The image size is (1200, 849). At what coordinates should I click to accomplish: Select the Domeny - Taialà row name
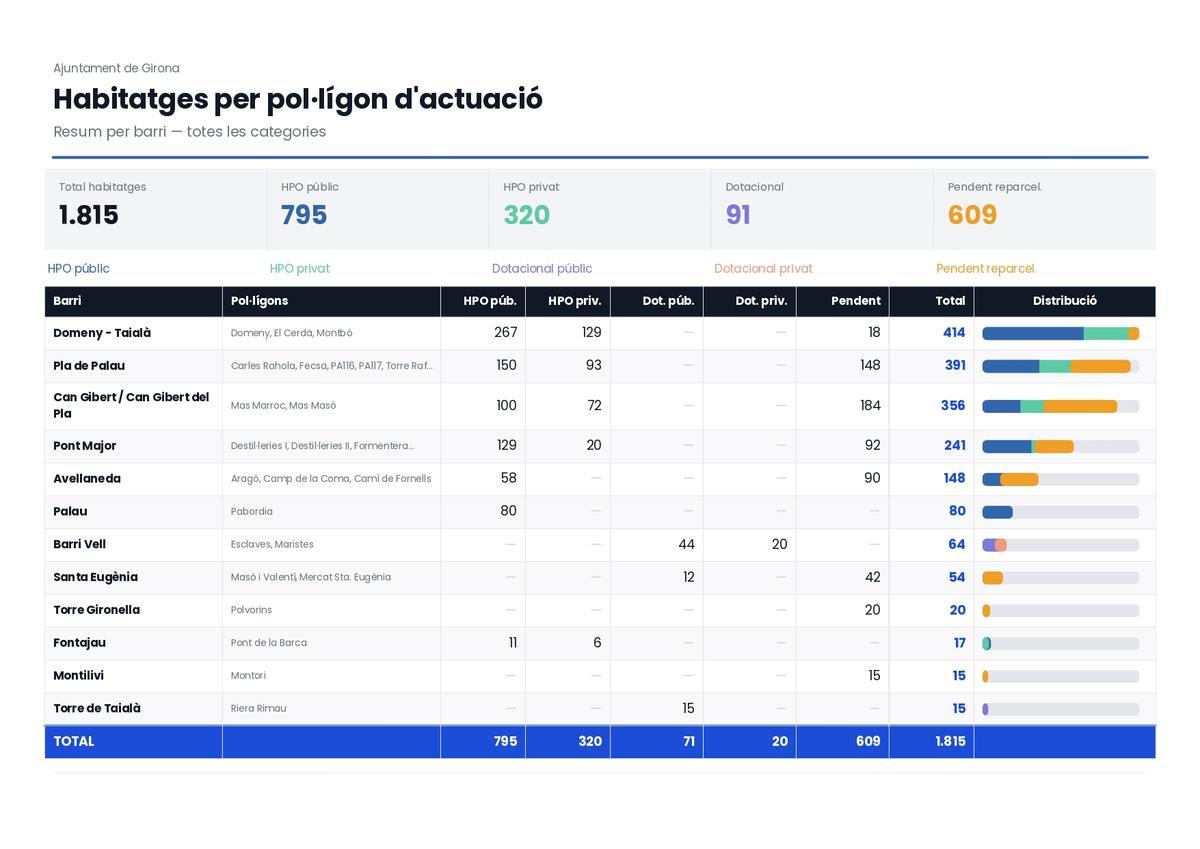pos(102,333)
